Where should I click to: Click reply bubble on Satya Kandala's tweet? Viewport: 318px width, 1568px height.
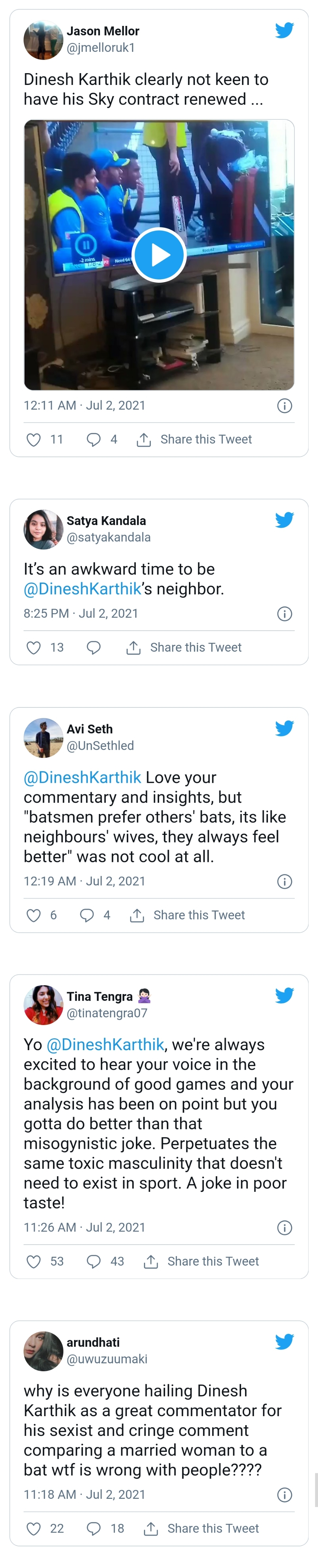tap(94, 648)
